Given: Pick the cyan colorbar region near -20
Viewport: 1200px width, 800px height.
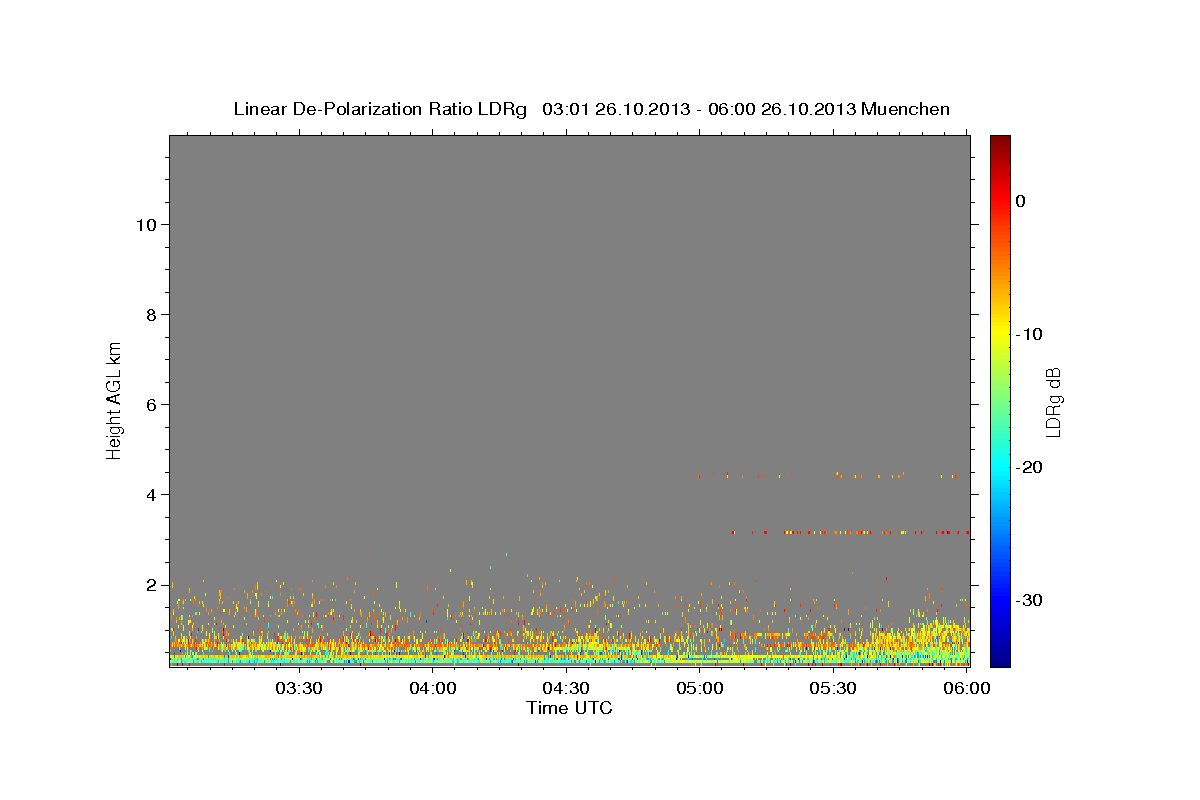Looking at the screenshot, I should [x=1000, y=467].
